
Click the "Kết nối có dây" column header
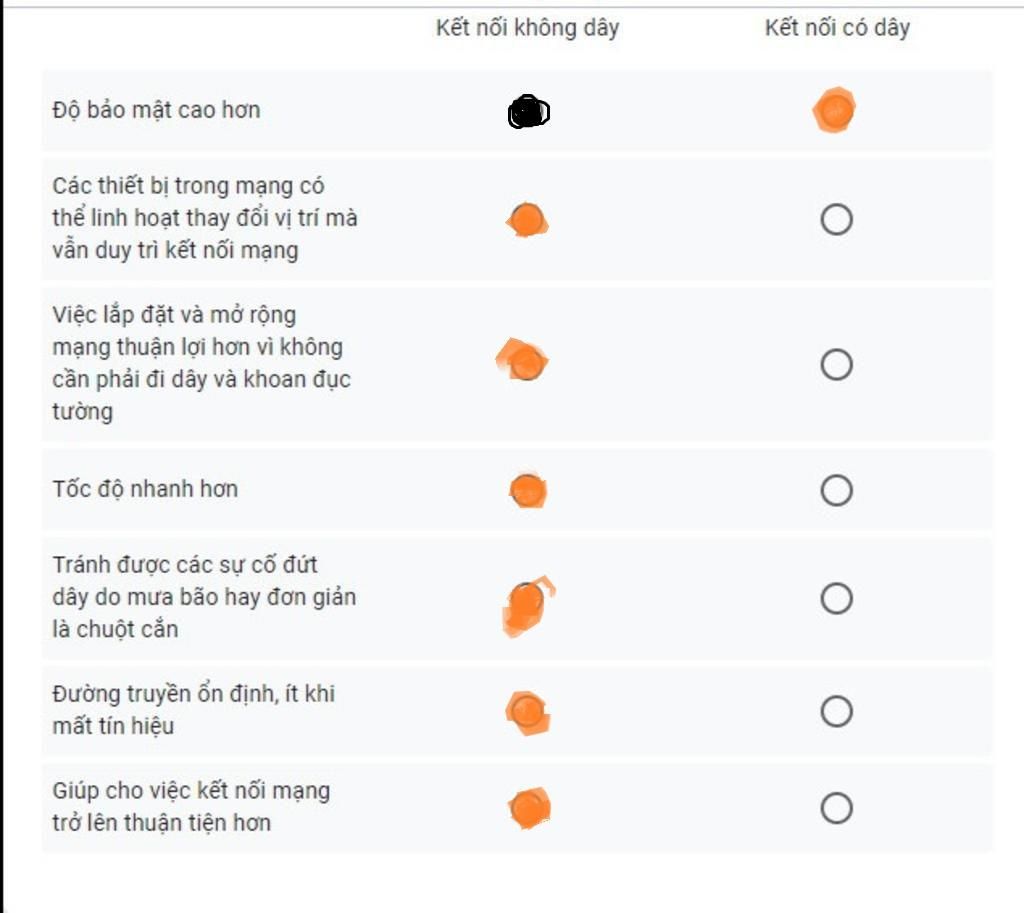(x=837, y=28)
